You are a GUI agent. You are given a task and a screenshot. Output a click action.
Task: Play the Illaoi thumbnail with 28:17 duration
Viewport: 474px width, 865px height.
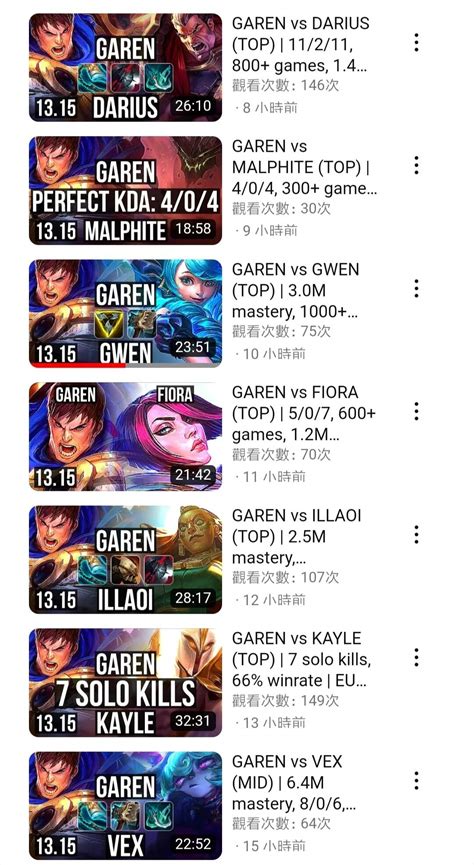click(x=125, y=559)
